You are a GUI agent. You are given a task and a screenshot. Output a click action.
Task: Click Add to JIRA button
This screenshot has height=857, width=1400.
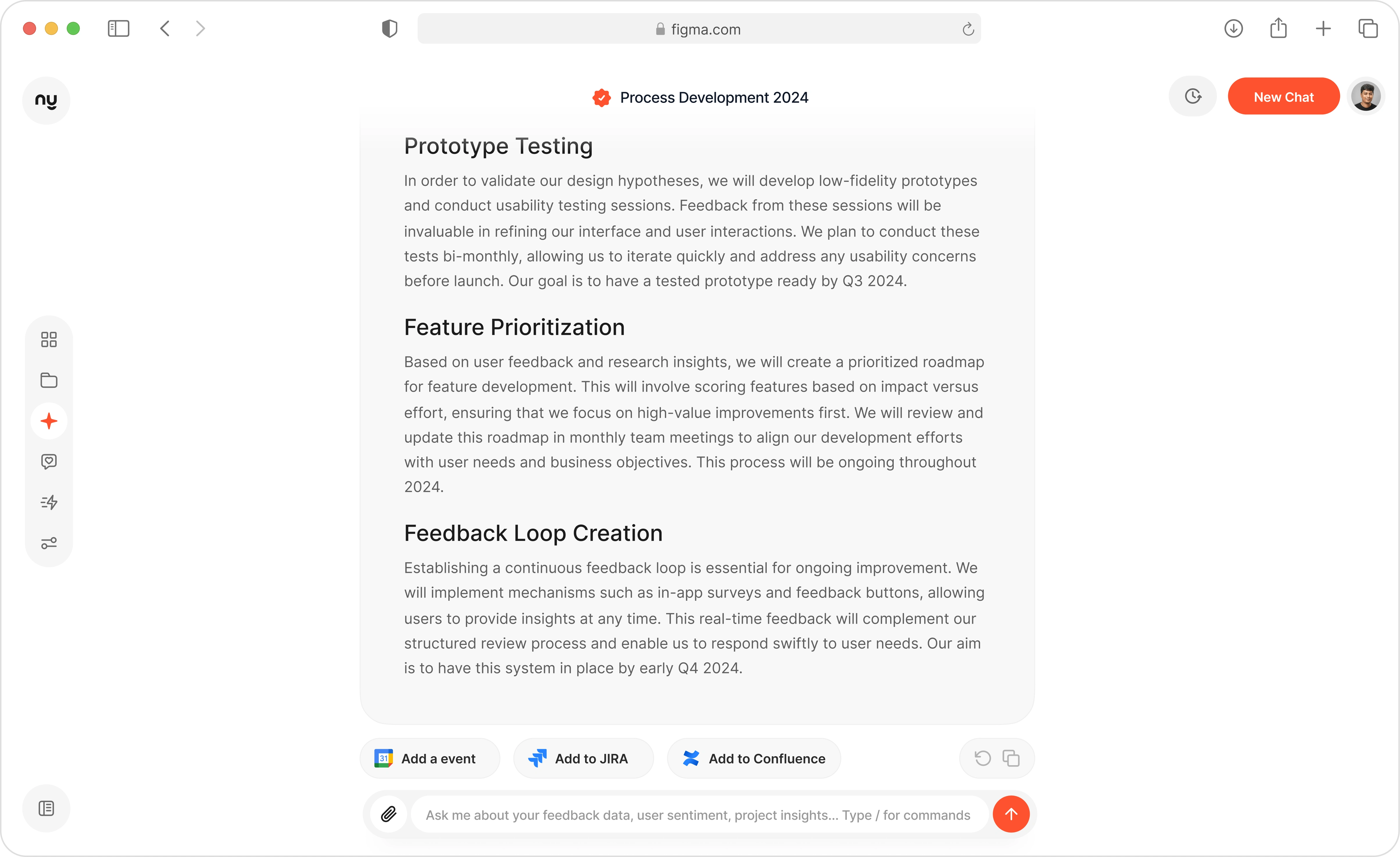pos(583,758)
